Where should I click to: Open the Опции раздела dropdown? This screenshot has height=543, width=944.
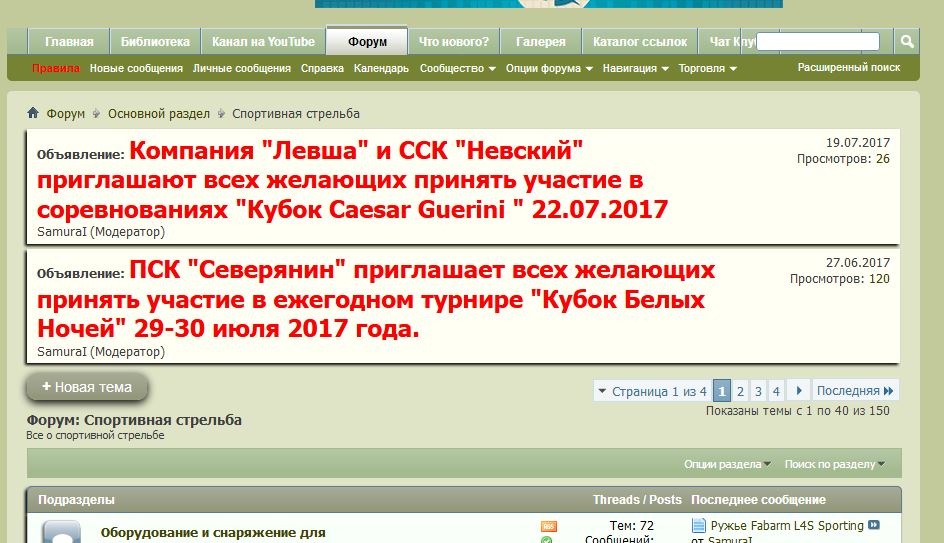tap(727, 464)
